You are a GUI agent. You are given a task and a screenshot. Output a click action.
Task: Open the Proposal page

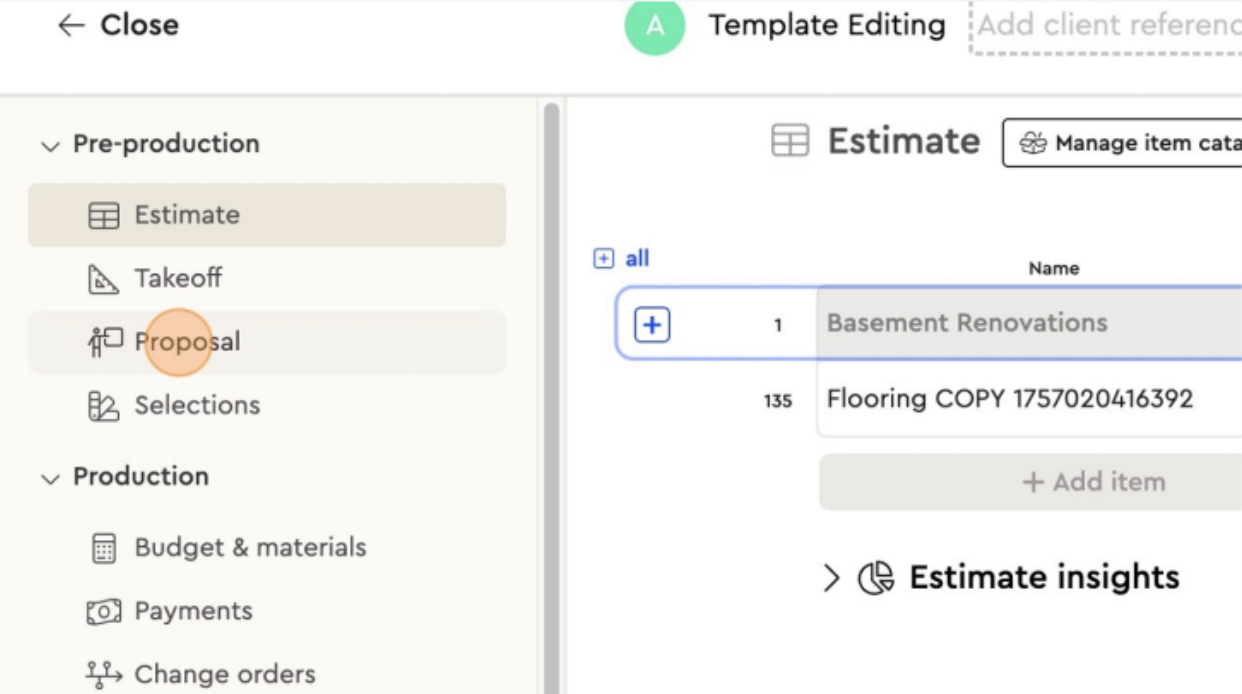click(267, 342)
